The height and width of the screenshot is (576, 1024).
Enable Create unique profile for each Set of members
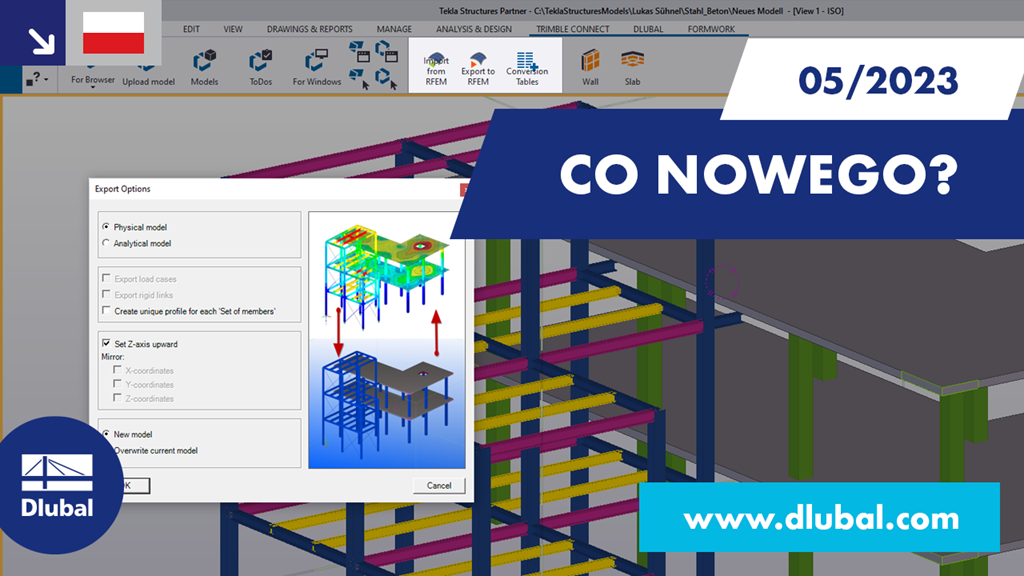[x=106, y=311]
